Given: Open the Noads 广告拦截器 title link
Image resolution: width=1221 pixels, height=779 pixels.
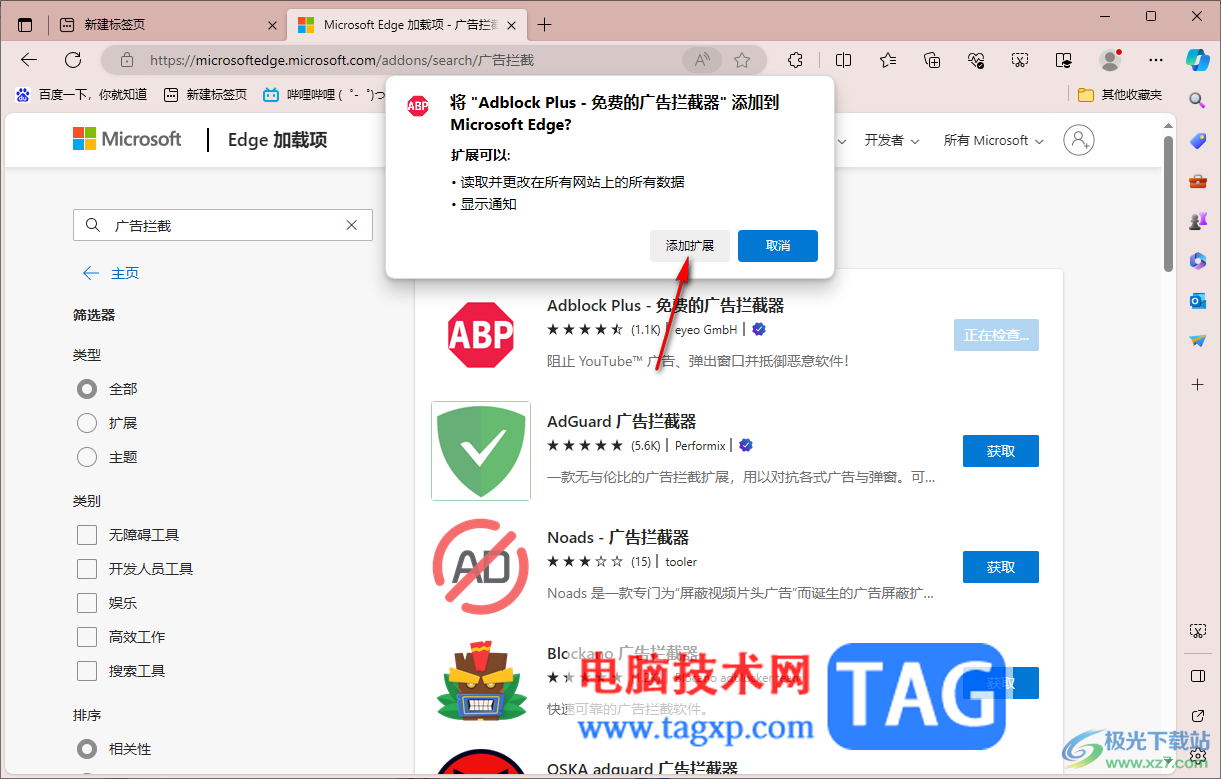Looking at the screenshot, I should click(618, 537).
